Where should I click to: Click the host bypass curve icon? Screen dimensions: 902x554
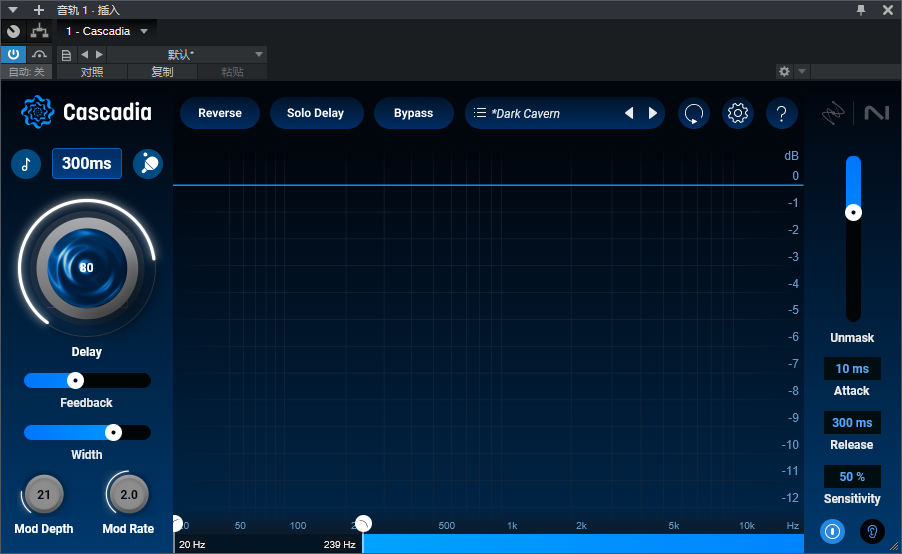[39, 54]
